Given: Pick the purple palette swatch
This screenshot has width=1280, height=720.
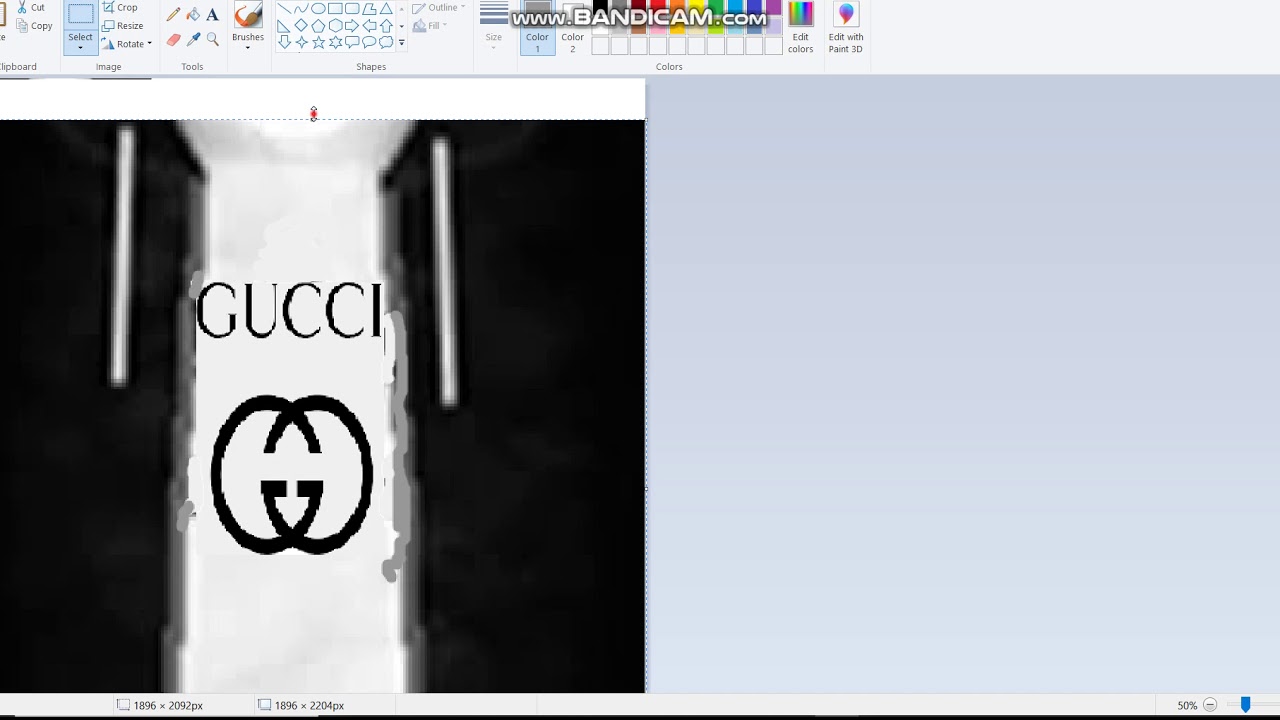Looking at the screenshot, I should pyautogui.click(x=772, y=9).
